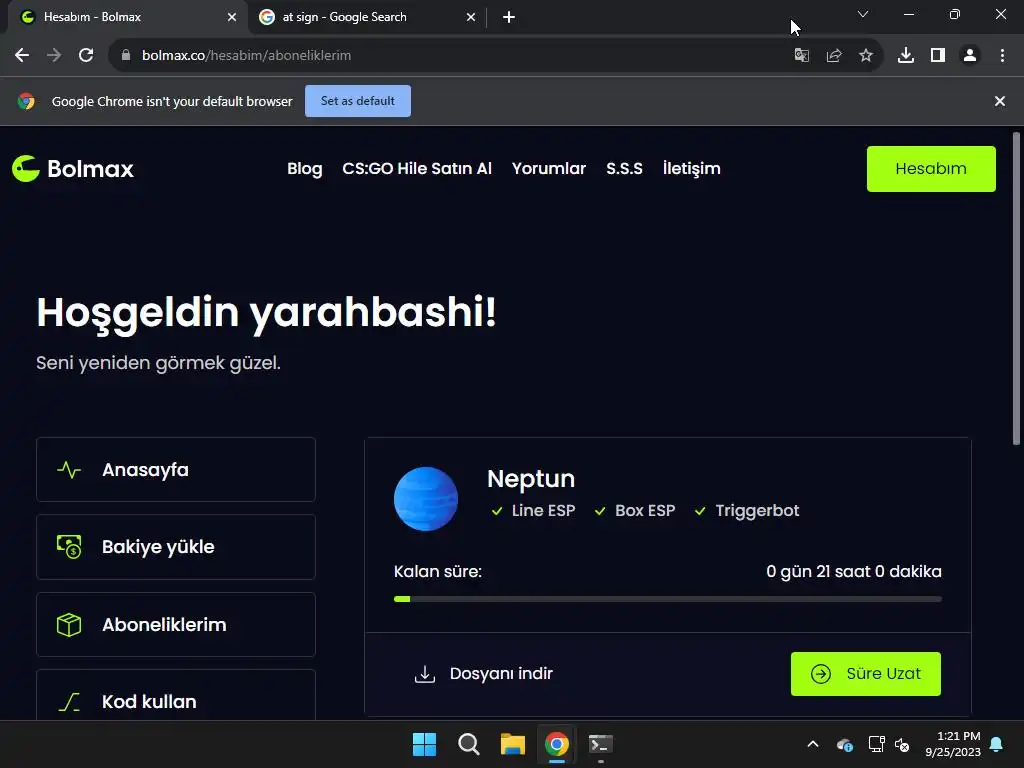The image size is (1024, 768).
Task: Open a new browser tab
Action: coord(509,17)
